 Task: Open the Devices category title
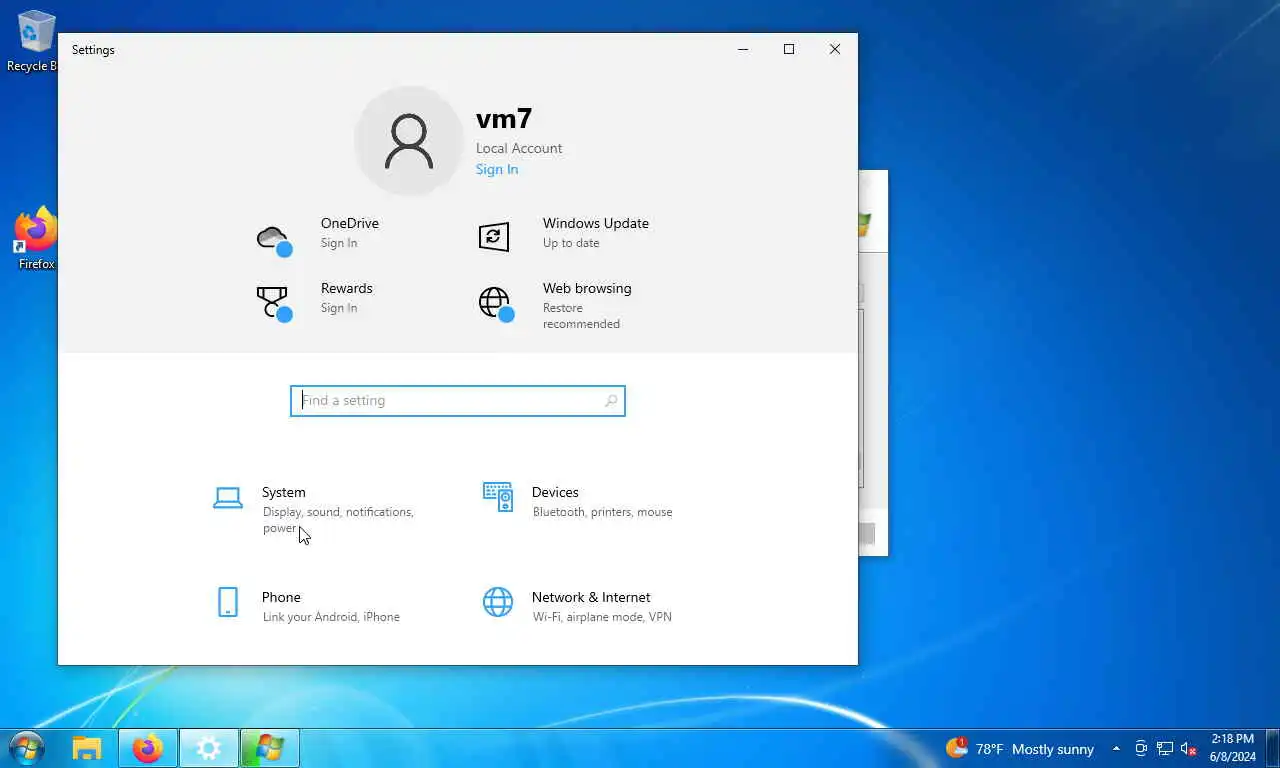(555, 492)
